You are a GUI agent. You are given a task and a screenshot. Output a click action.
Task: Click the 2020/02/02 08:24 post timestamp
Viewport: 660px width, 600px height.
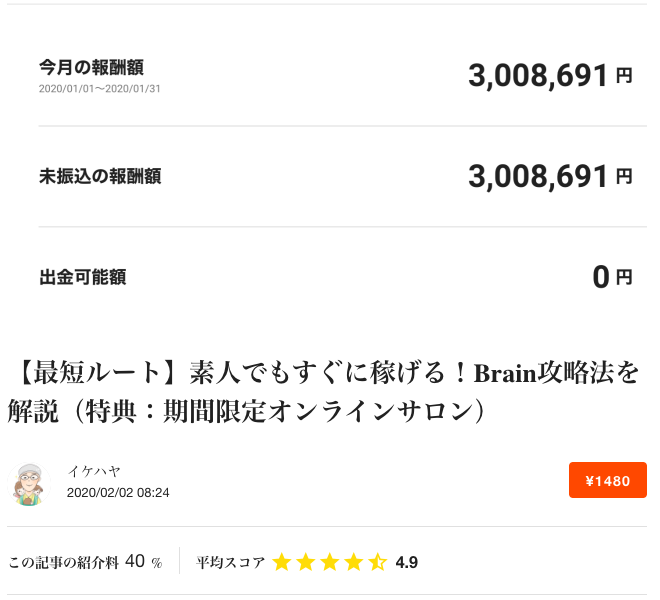point(118,493)
